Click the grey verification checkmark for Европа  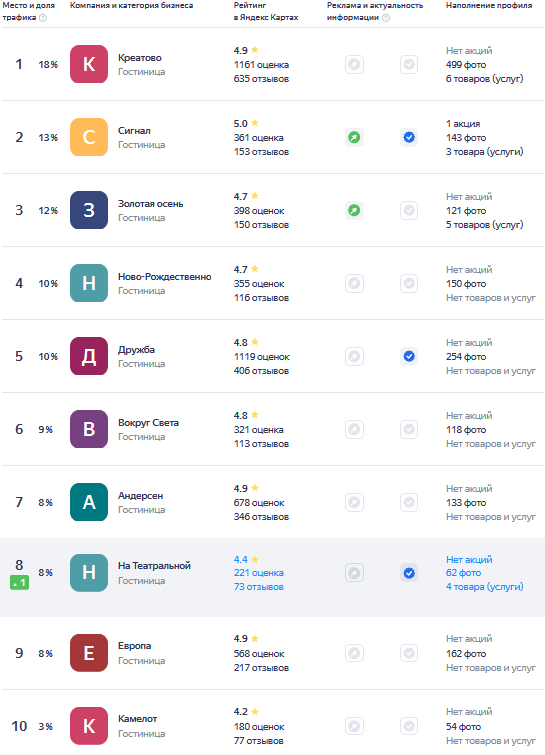[409, 653]
